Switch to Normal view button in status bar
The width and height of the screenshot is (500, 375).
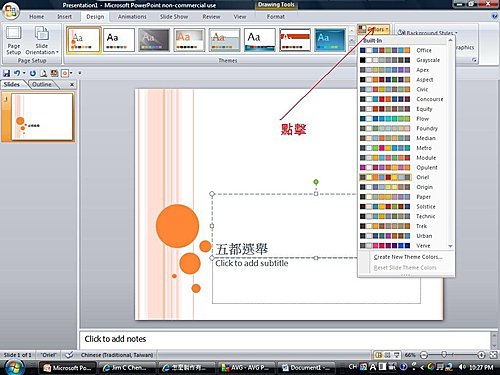point(378,355)
